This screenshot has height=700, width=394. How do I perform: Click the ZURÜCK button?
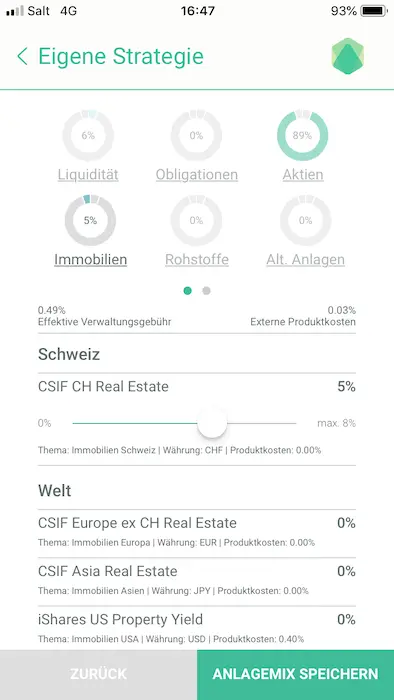click(98, 675)
